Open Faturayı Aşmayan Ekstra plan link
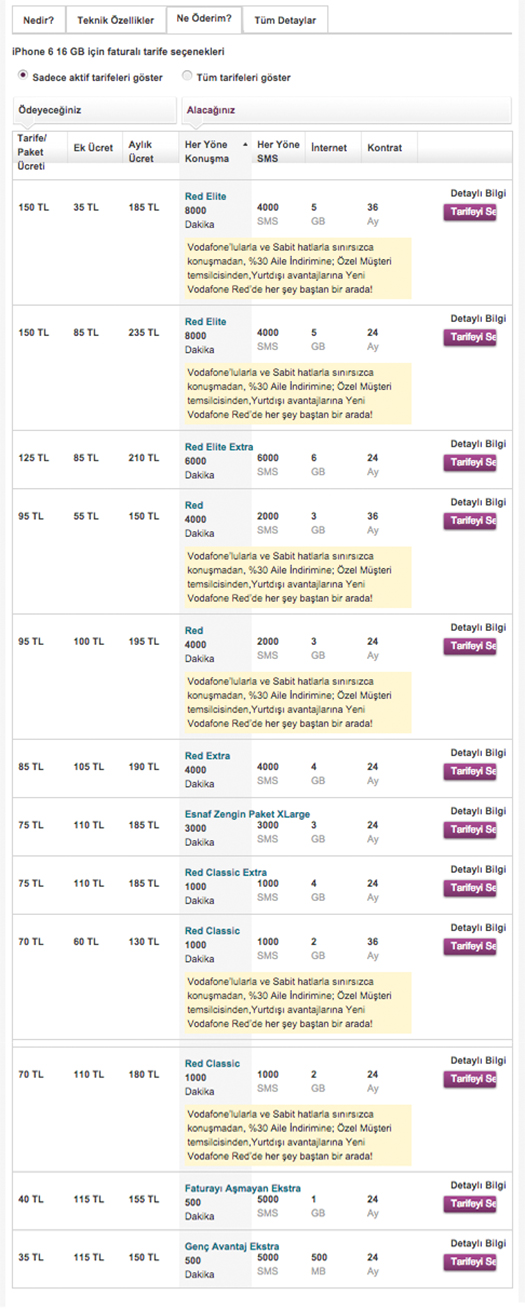The height and width of the screenshot is (1309, 525). (243, 1188)
